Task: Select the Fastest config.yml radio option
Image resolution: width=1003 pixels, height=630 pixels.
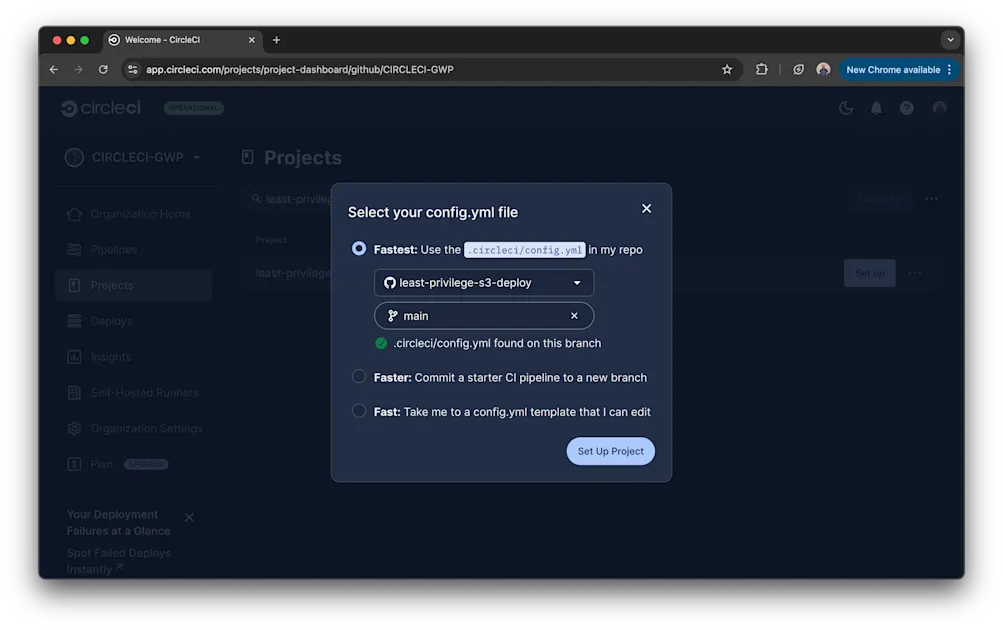Action: [x=358, y=249]
